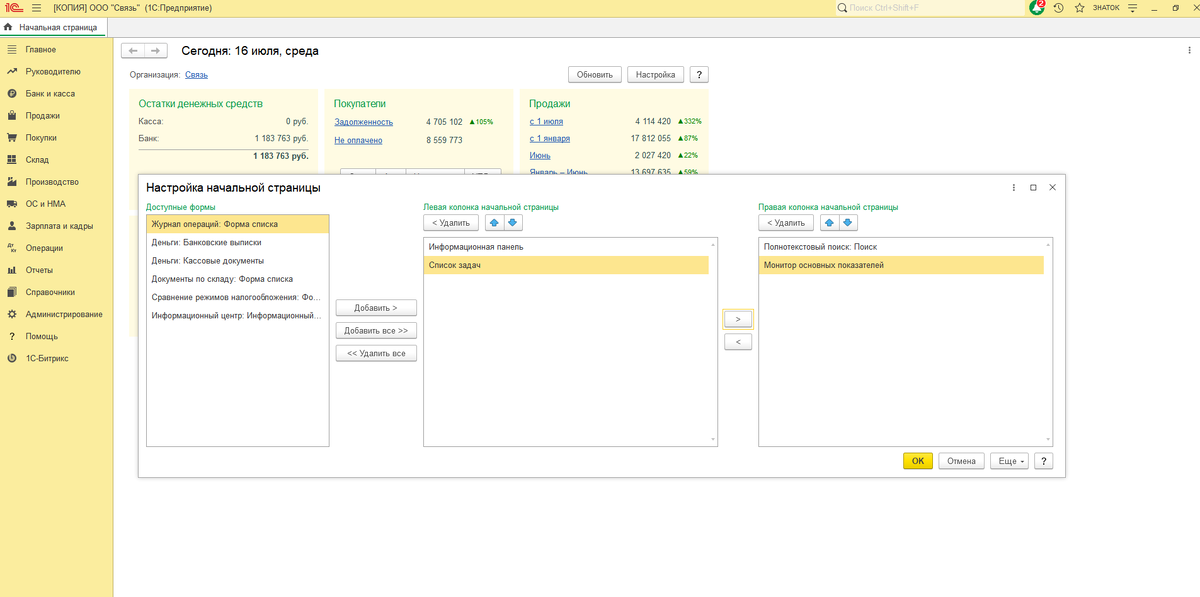This screenshot has width=1200, height=597.
Task: Open the с 1 июля sales link
Action: pyautogui.click(x=548, y=121)
